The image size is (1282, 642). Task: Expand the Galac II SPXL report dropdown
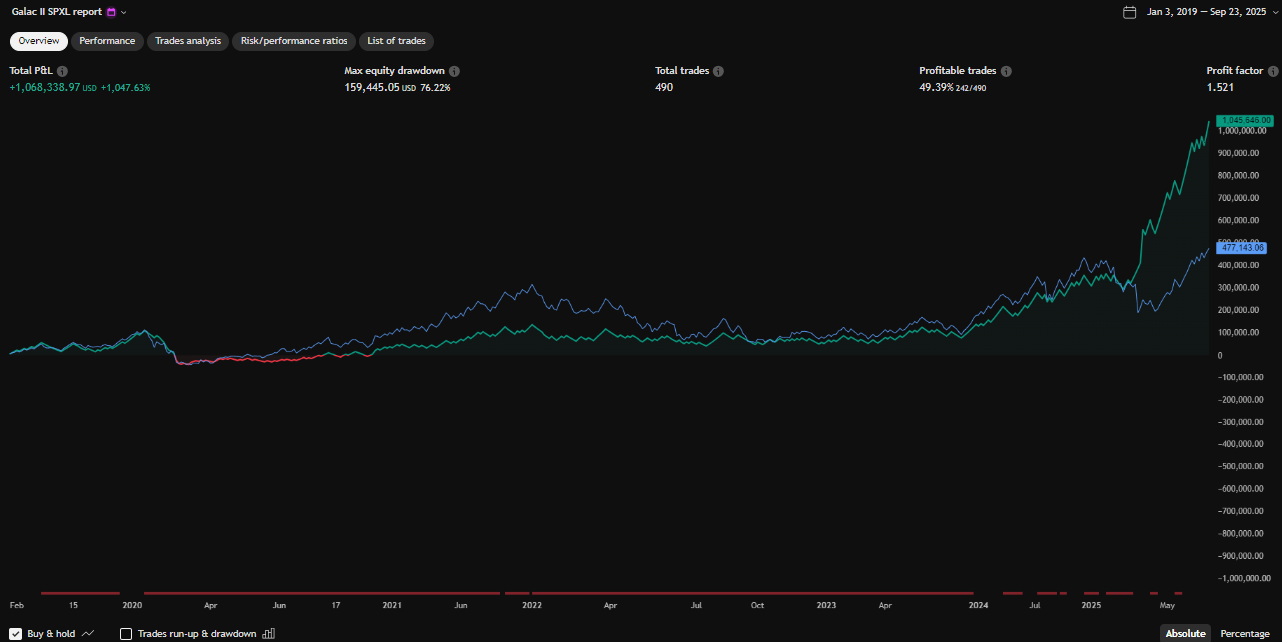click(x=124, y=13)
